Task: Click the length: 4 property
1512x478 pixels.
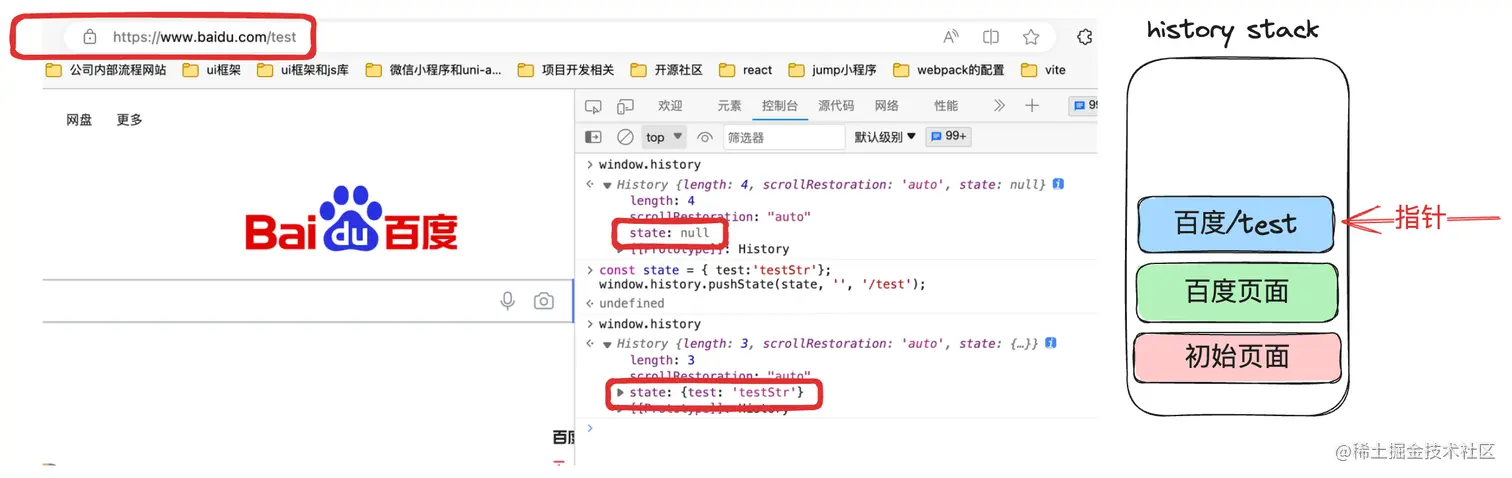Action: (662, 201)
